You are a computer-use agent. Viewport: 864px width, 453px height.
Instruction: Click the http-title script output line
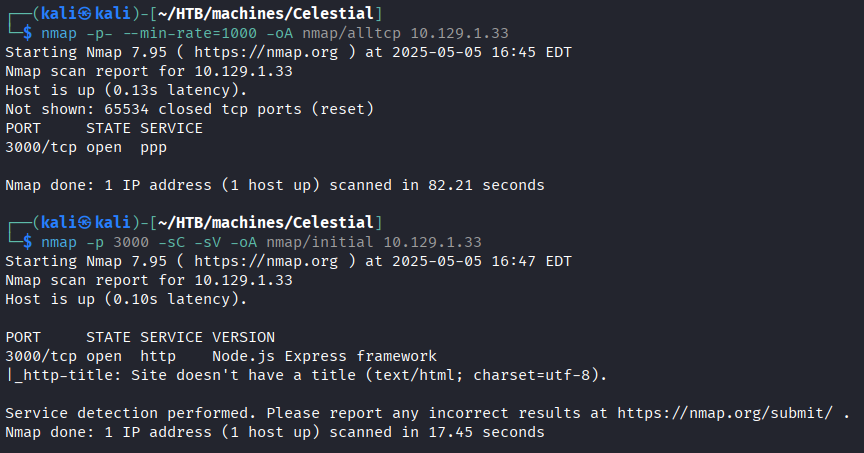coord(306,375)
